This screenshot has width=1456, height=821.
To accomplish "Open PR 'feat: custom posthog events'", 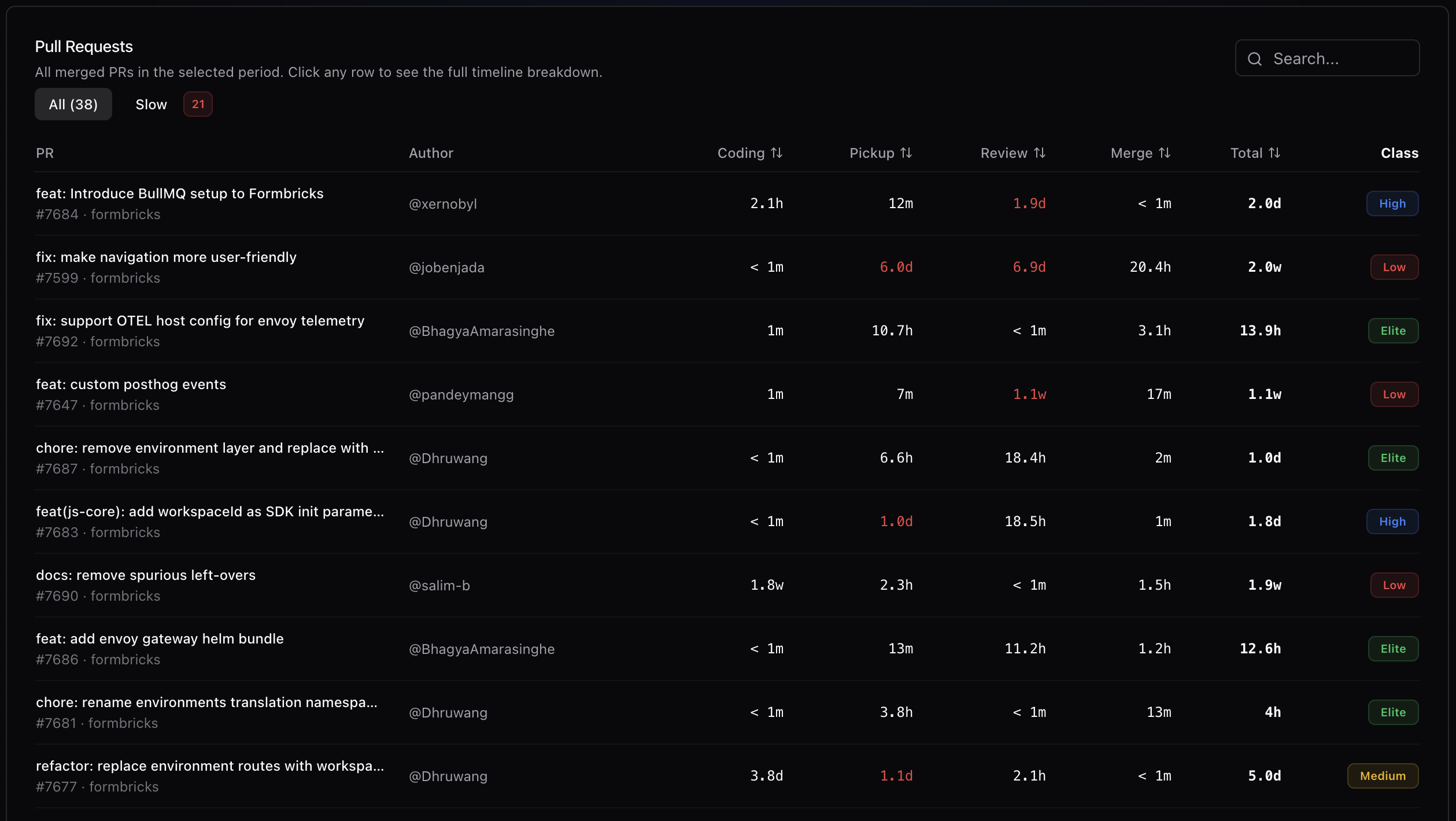I will point(131,384).
